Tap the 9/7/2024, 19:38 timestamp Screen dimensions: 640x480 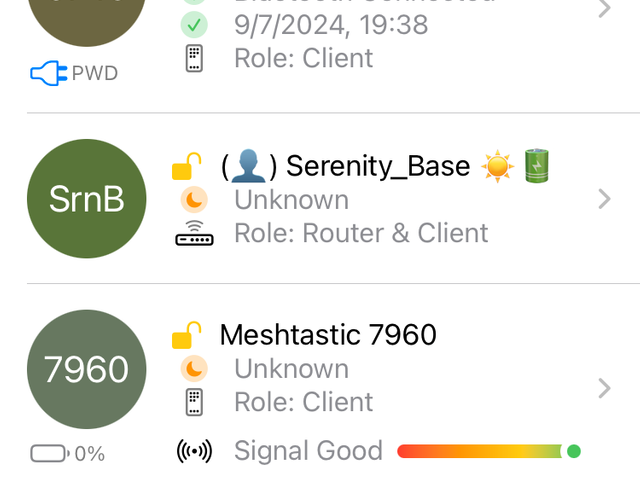(x=331, y=23)
